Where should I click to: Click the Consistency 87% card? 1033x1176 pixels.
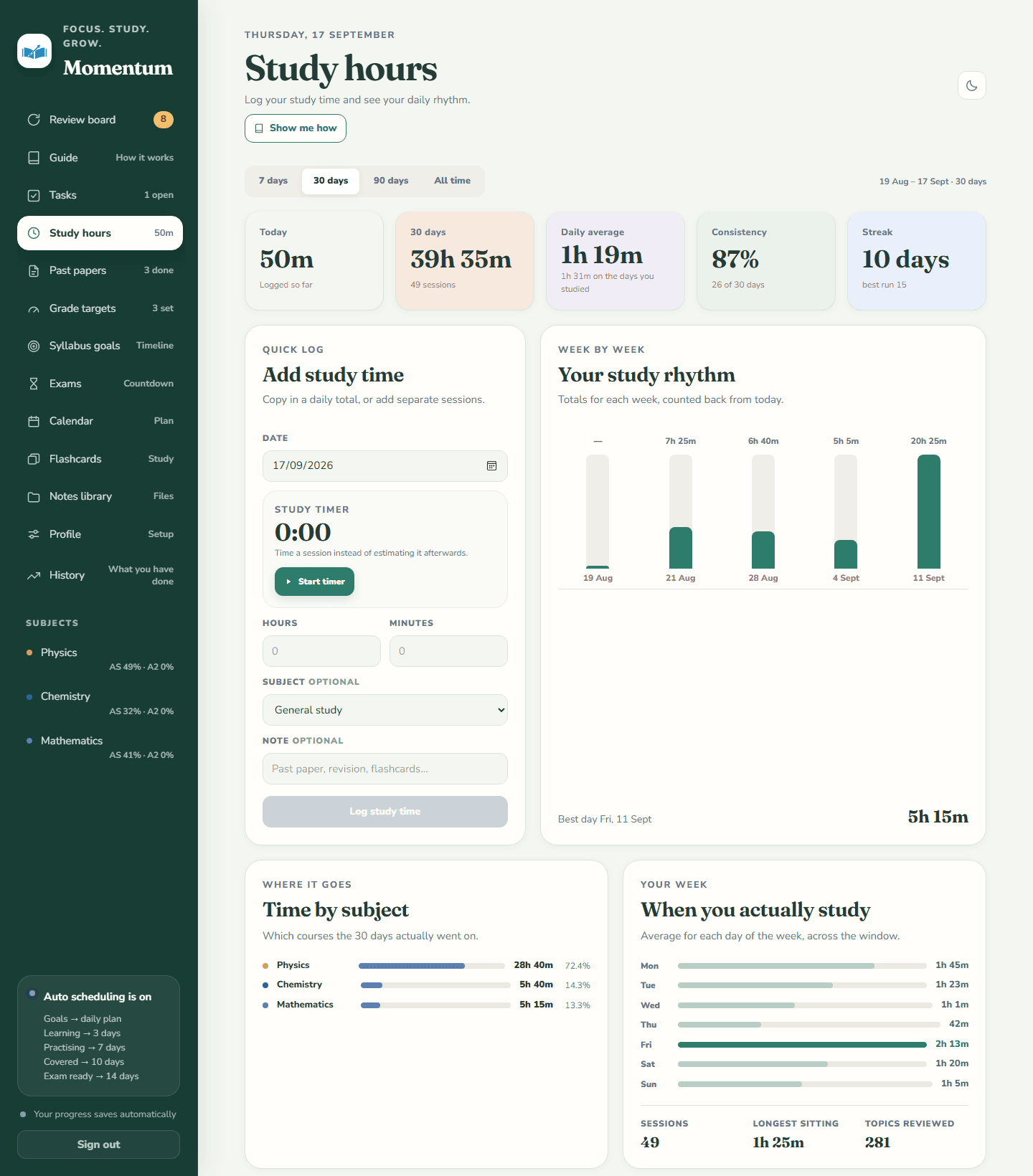766,261
